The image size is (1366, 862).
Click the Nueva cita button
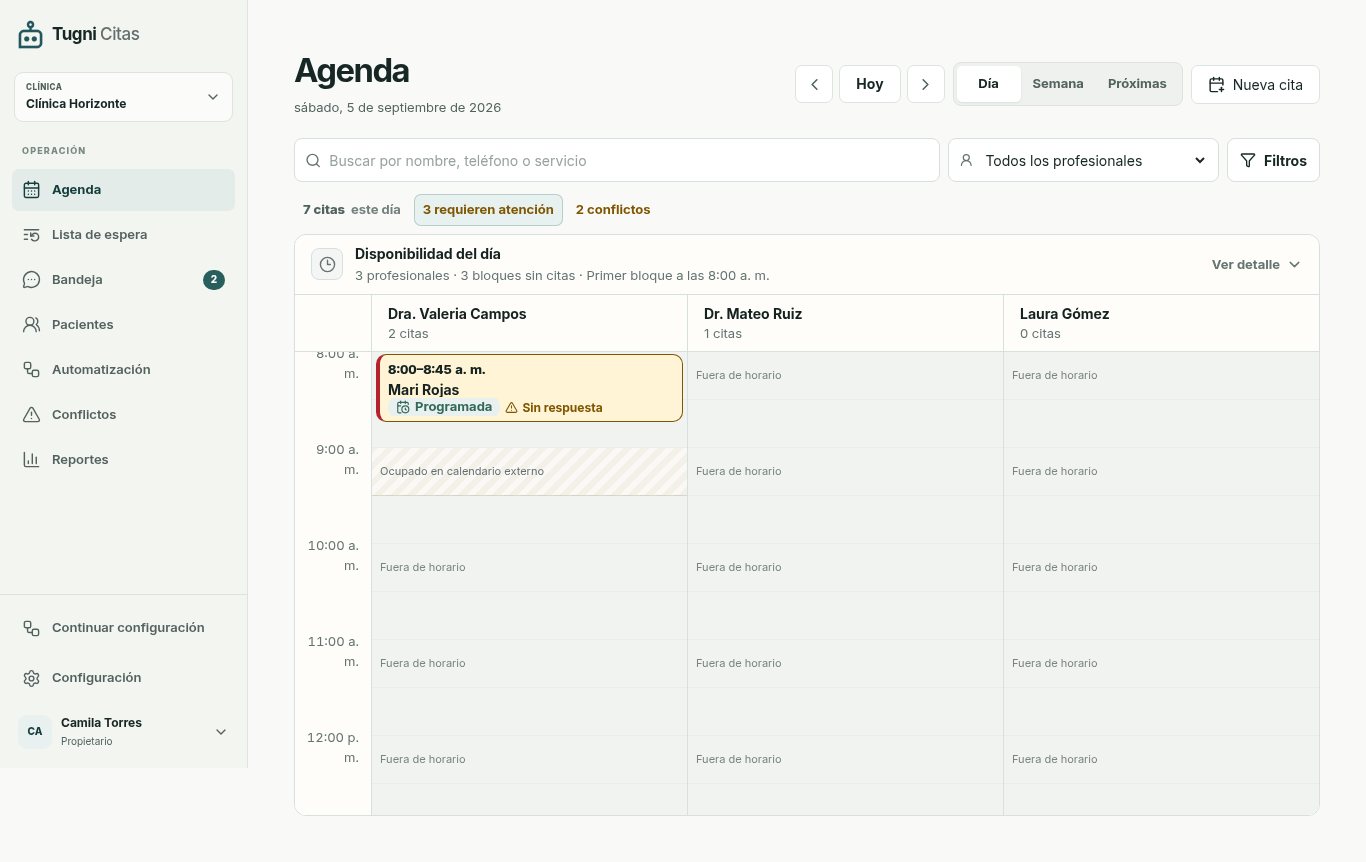pyautogui.click(x=1255, y=85)
